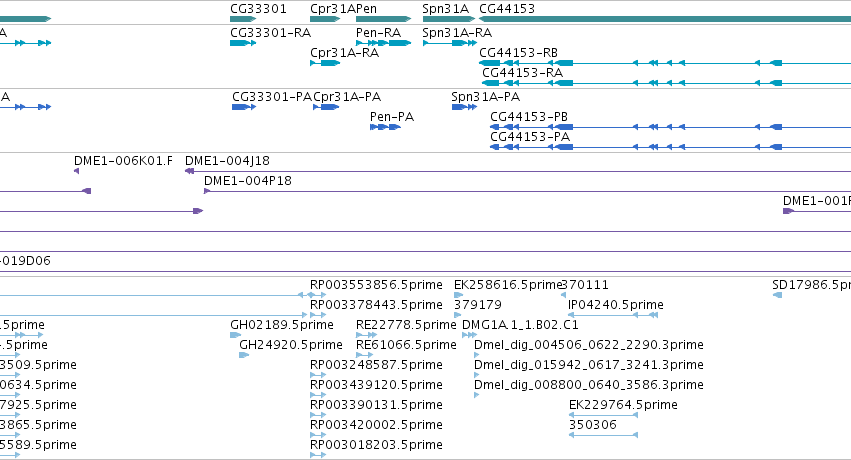The height and width of the screenshot is (460, 851).
Task: Select the Cpr31A gene label
Action: 333,9
